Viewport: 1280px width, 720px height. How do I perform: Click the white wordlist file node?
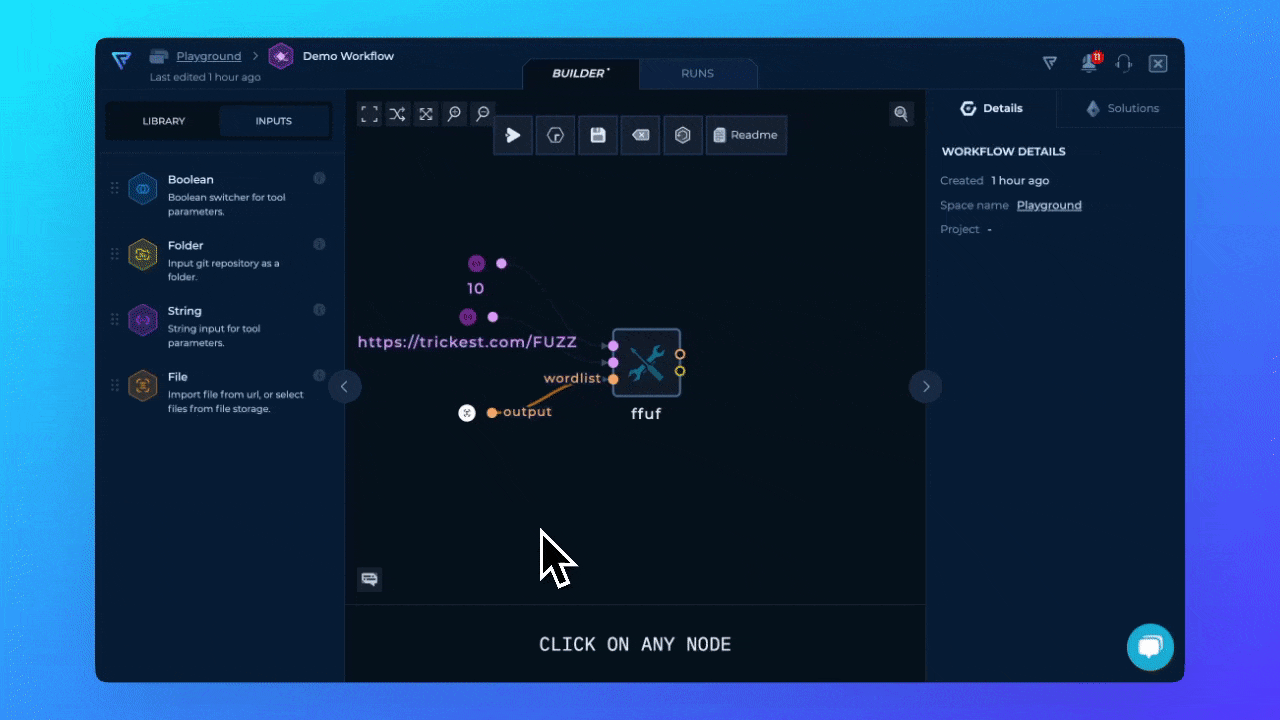click(467, 413)
